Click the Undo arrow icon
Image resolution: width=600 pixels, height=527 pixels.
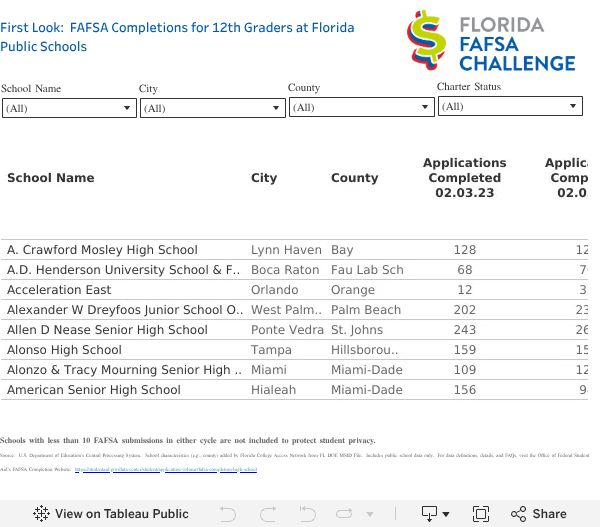click(228, 514)
